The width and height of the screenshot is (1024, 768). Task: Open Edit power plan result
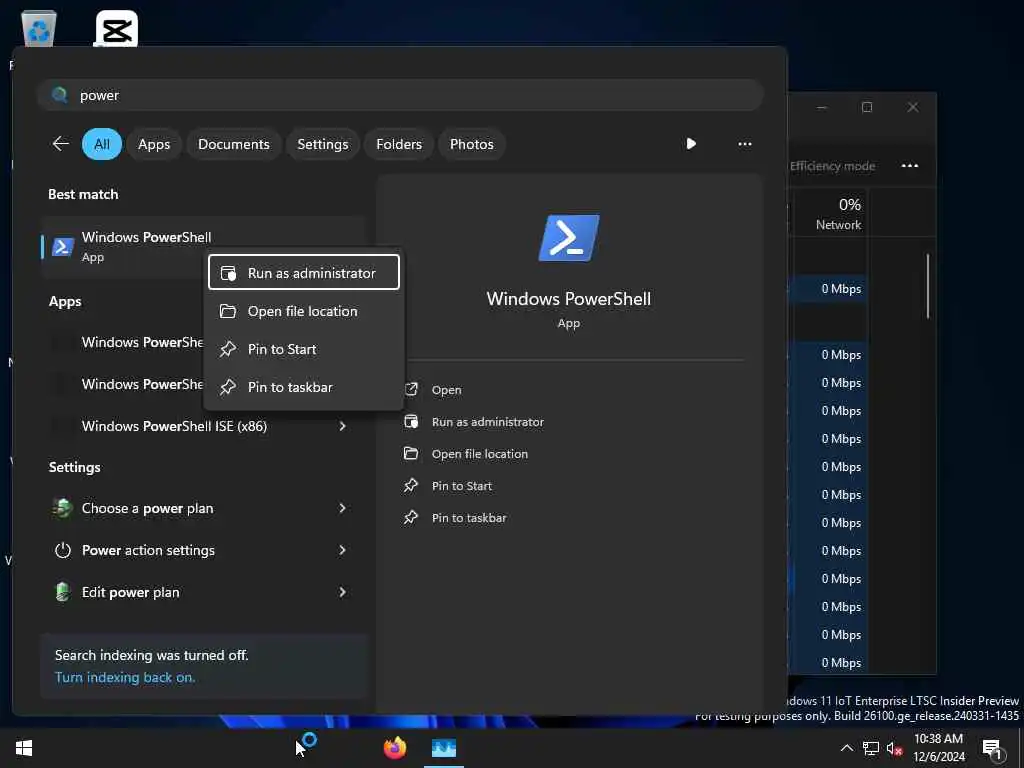[202, 592]
